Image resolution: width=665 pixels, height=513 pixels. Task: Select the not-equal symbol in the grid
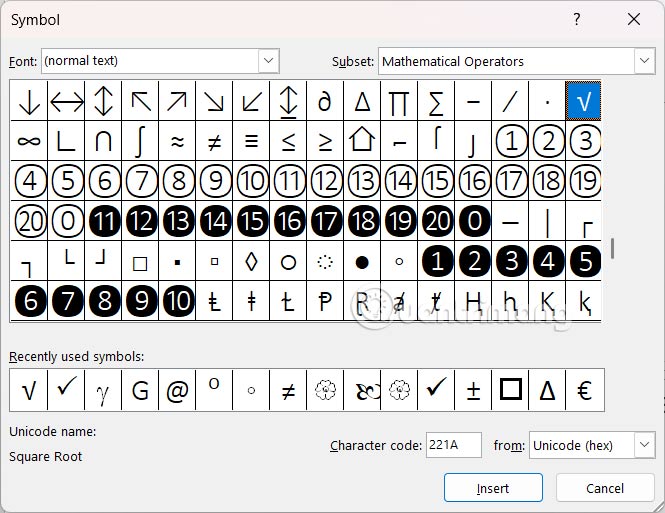click(214, 141)
